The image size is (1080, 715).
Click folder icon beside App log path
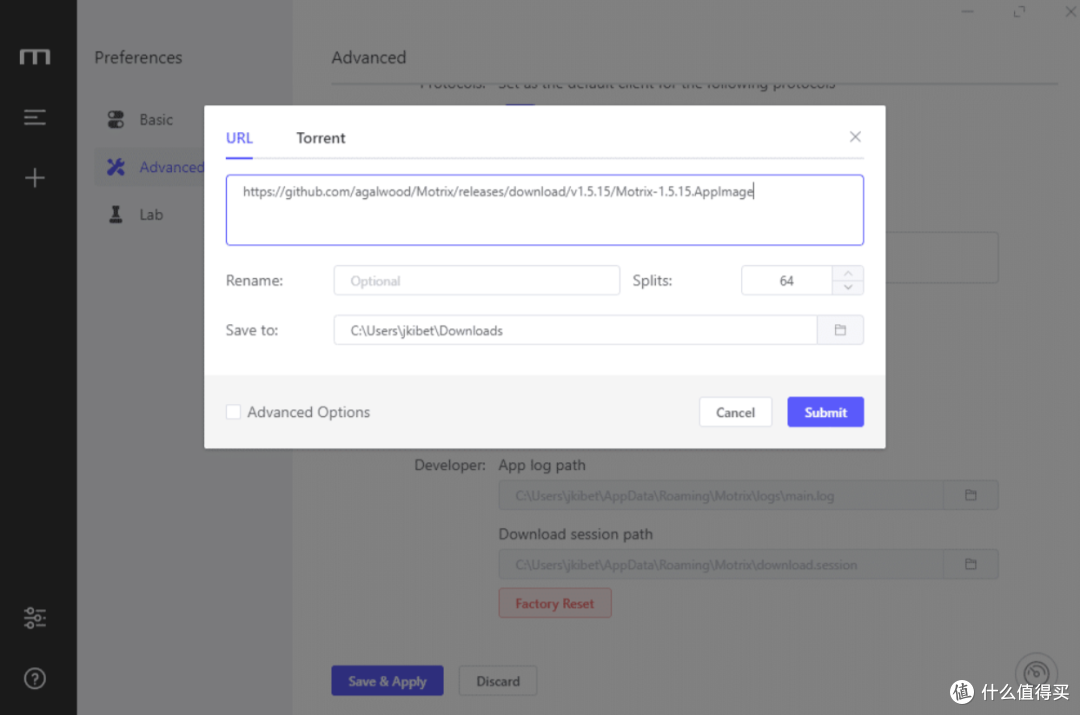pos(970,495)
